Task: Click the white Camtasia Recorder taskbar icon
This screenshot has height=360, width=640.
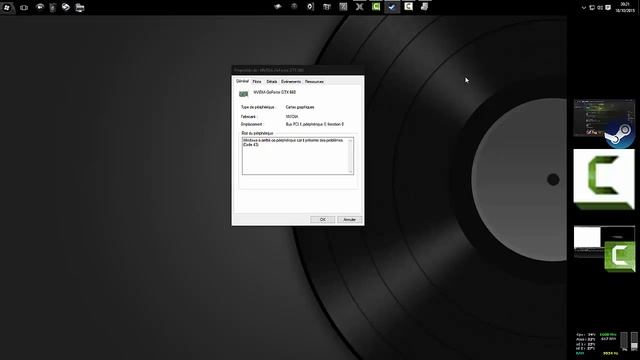Action: (408, 7)
